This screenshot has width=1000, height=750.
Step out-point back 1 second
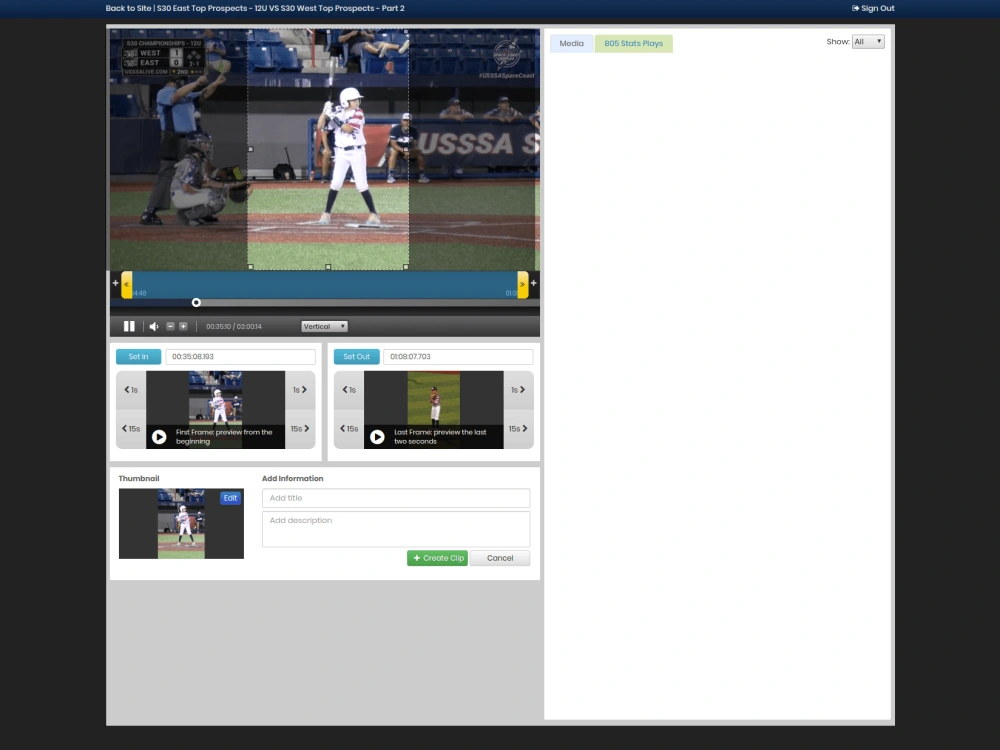click(349, 390)
